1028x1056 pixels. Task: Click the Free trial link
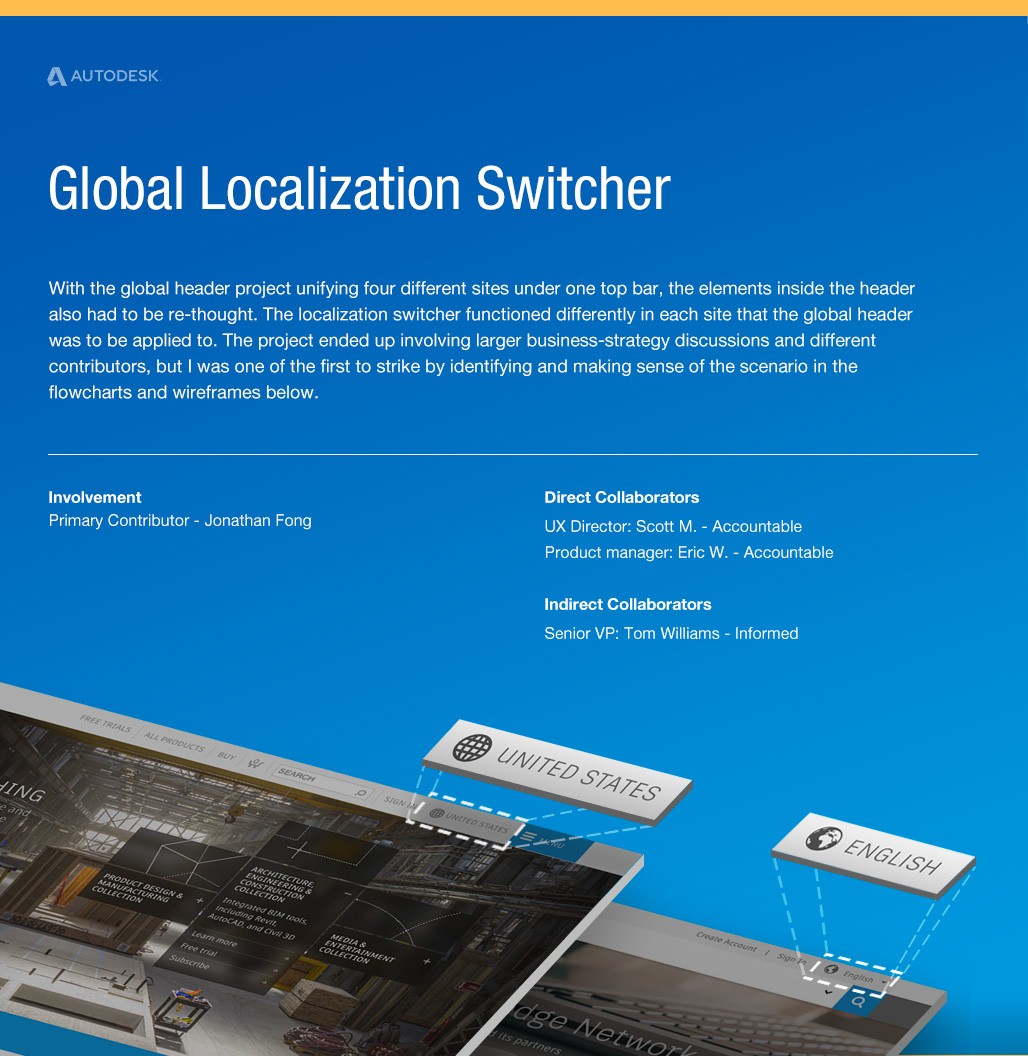(199, 952)
